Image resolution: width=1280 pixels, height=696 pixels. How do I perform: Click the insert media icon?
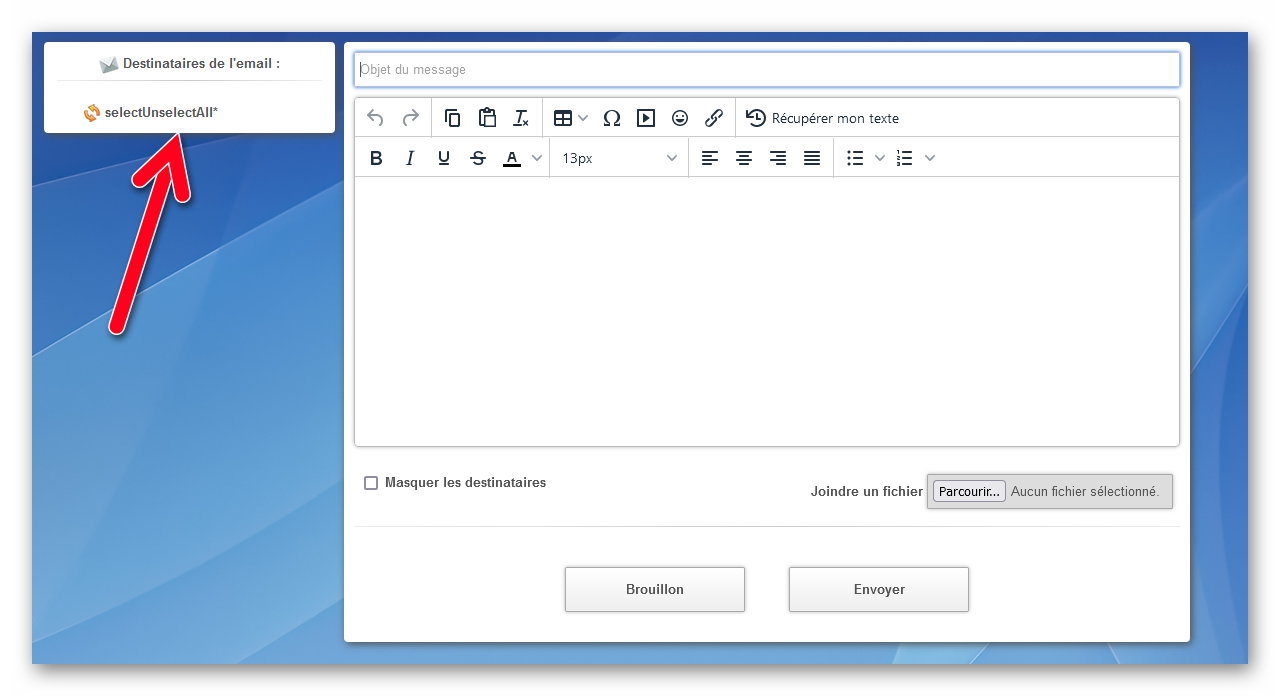coord(646,118)
